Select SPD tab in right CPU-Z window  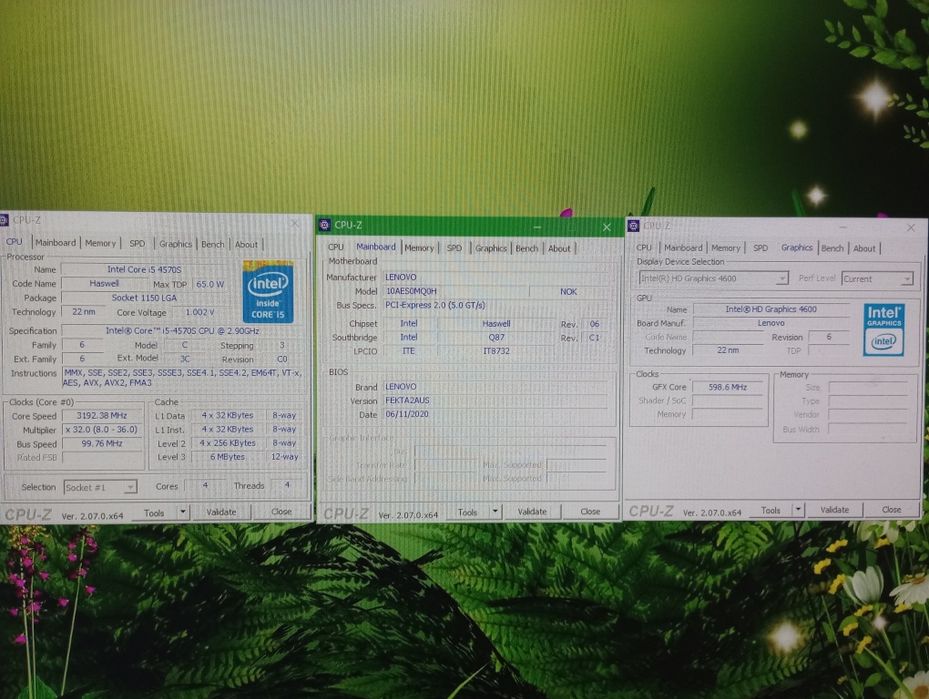[x=760, y=248]
